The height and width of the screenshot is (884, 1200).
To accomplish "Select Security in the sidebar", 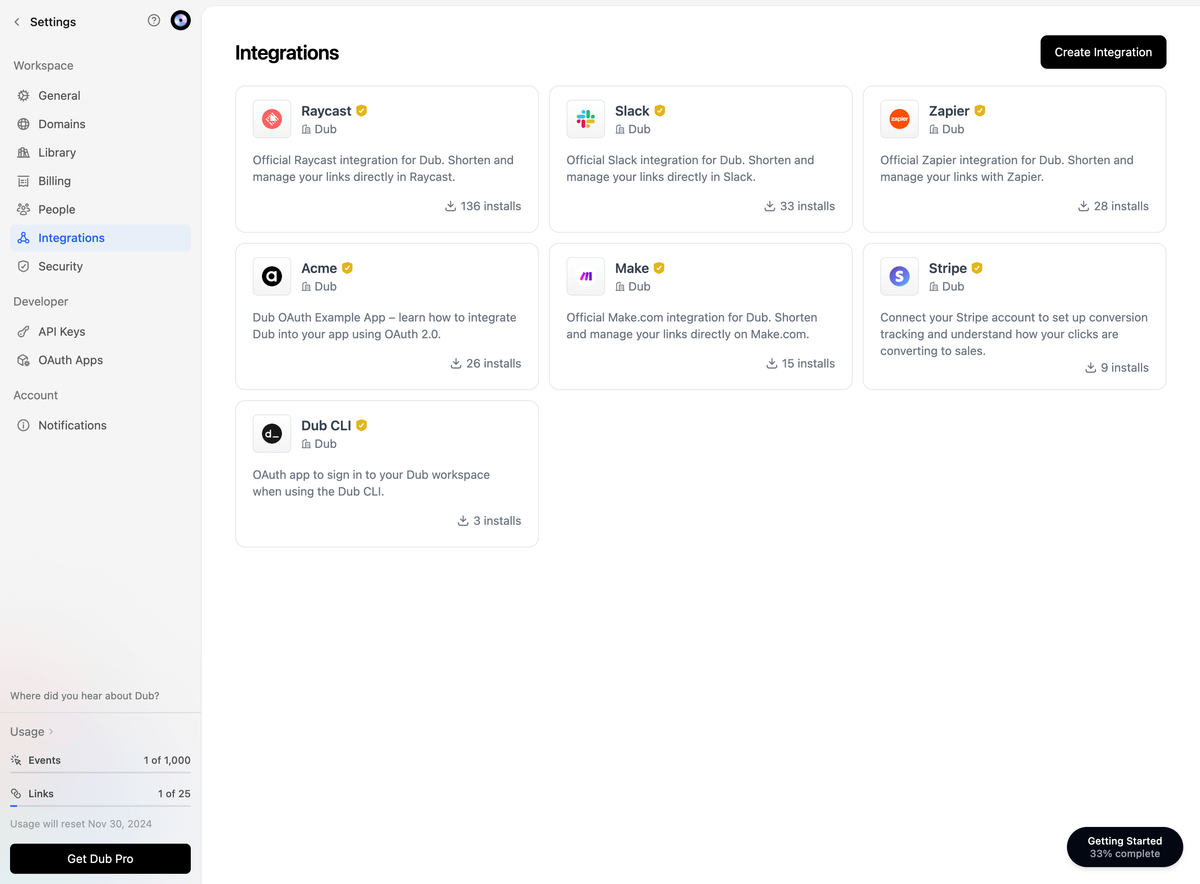I will [x=60, y=267].
